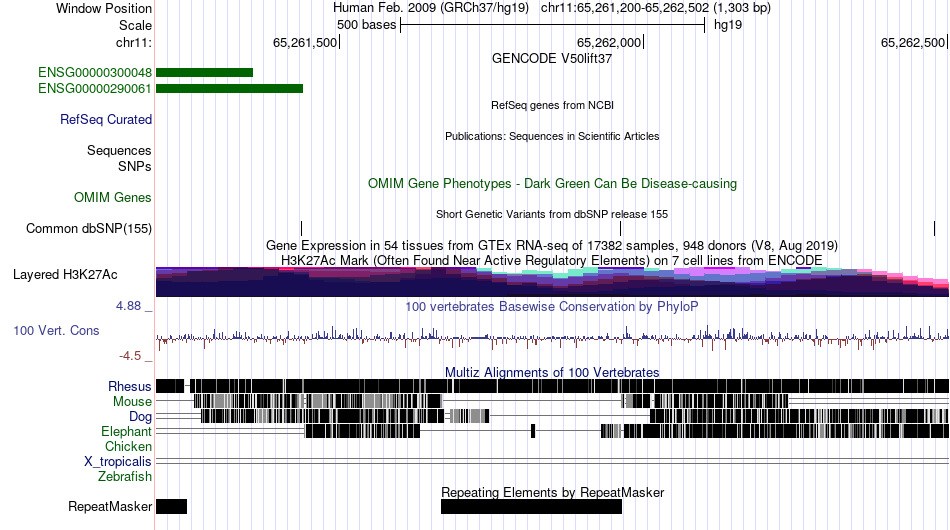Click the Scale label
This screenshot has height=530, width=950.
tap(136, 25)
